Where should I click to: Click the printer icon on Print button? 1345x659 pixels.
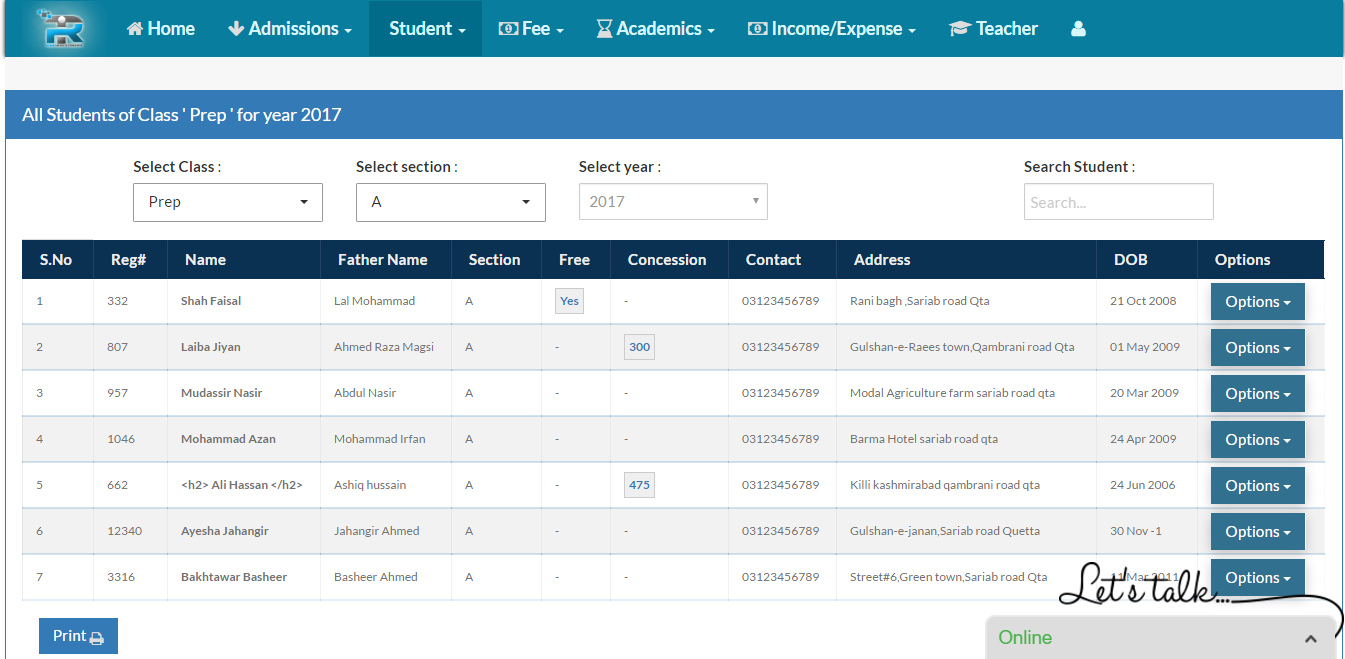click(97, 638)
